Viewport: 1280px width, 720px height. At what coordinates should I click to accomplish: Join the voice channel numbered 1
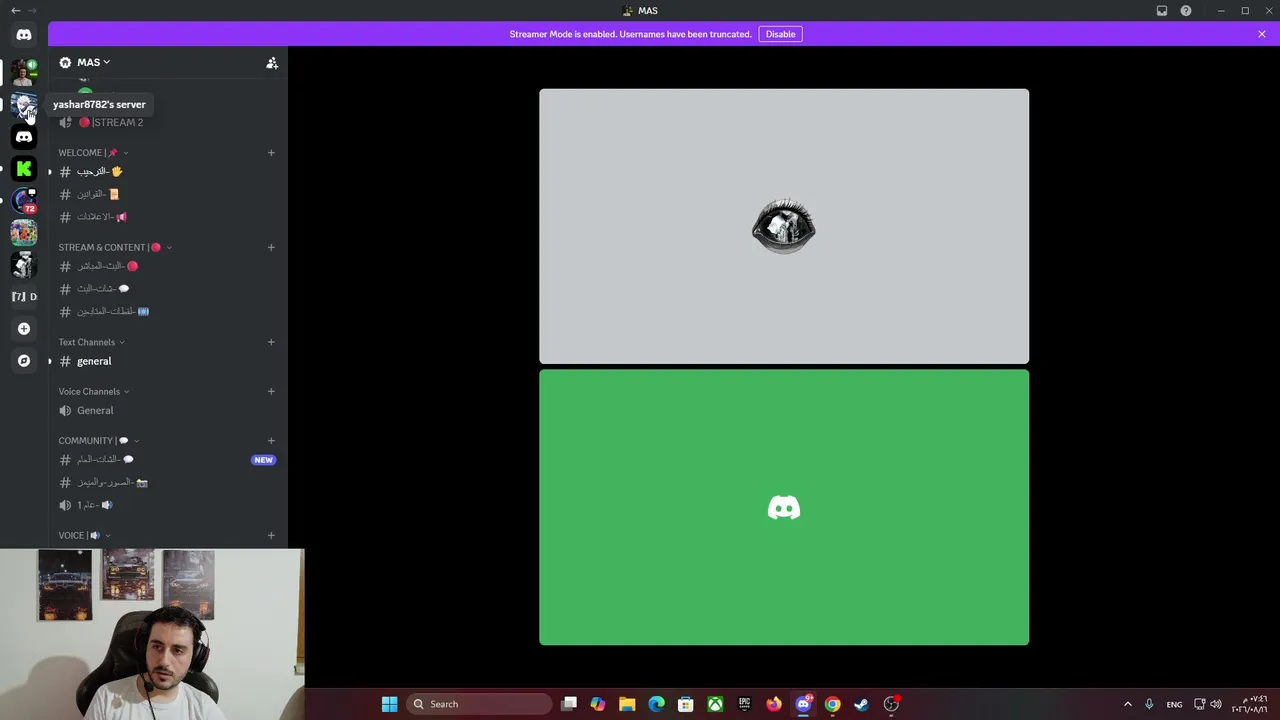[168, 505]
